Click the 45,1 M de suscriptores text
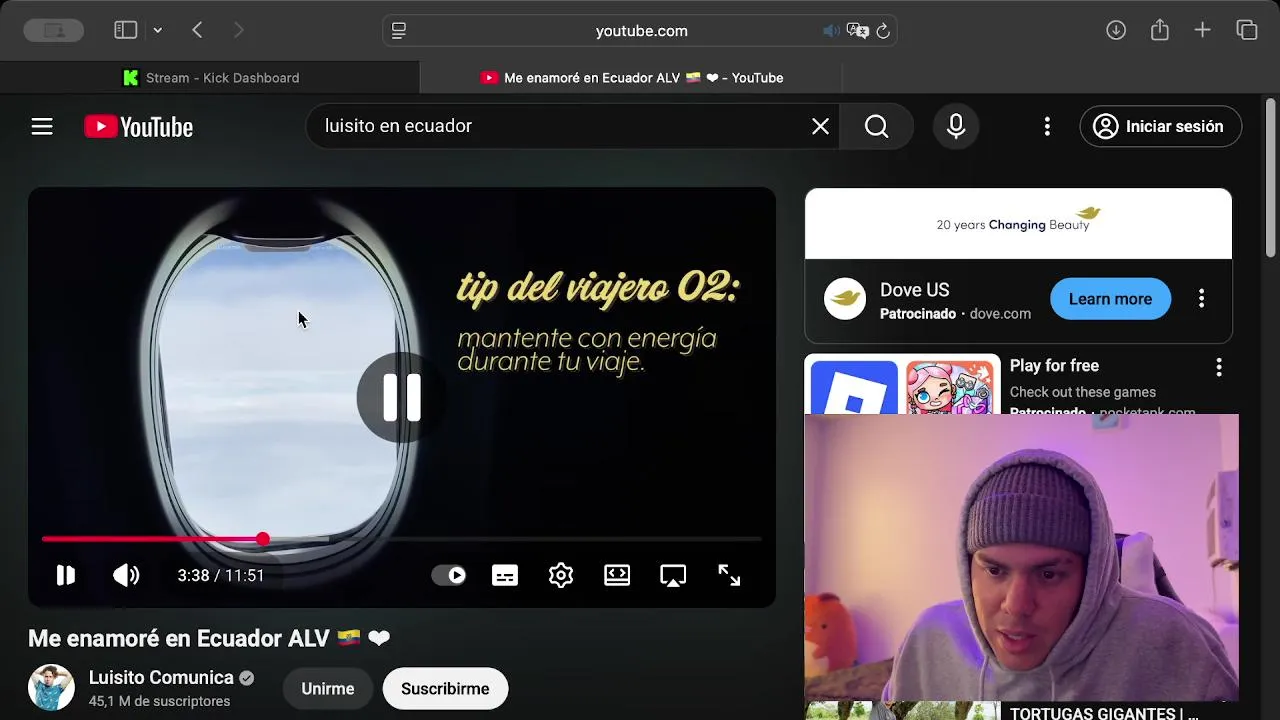Image resolution: width=1280 pixels, height=720 pixels. (x=159, y=701)
